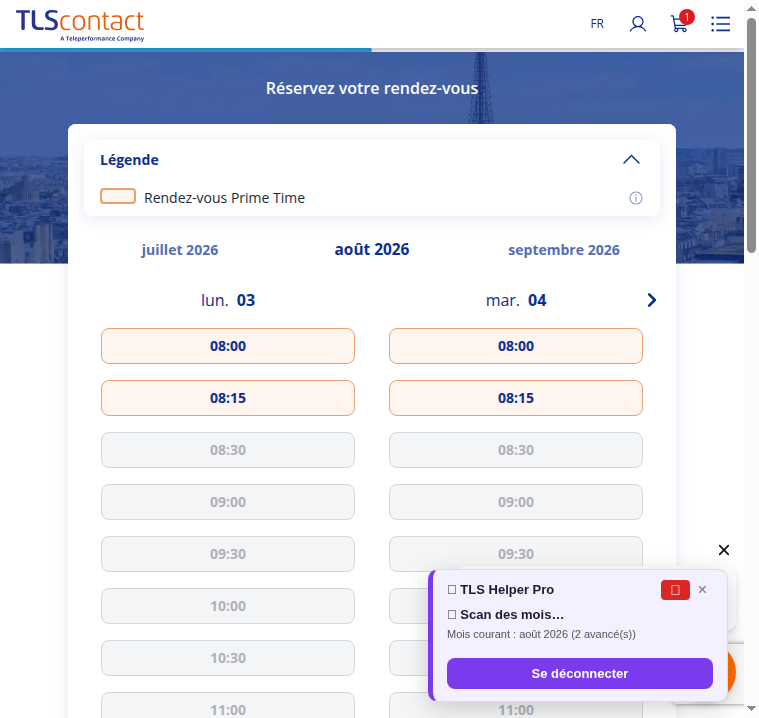Open the shopping cart with 1 item
Viewport: 759px width, 718px height.
(x=681, y=22)
